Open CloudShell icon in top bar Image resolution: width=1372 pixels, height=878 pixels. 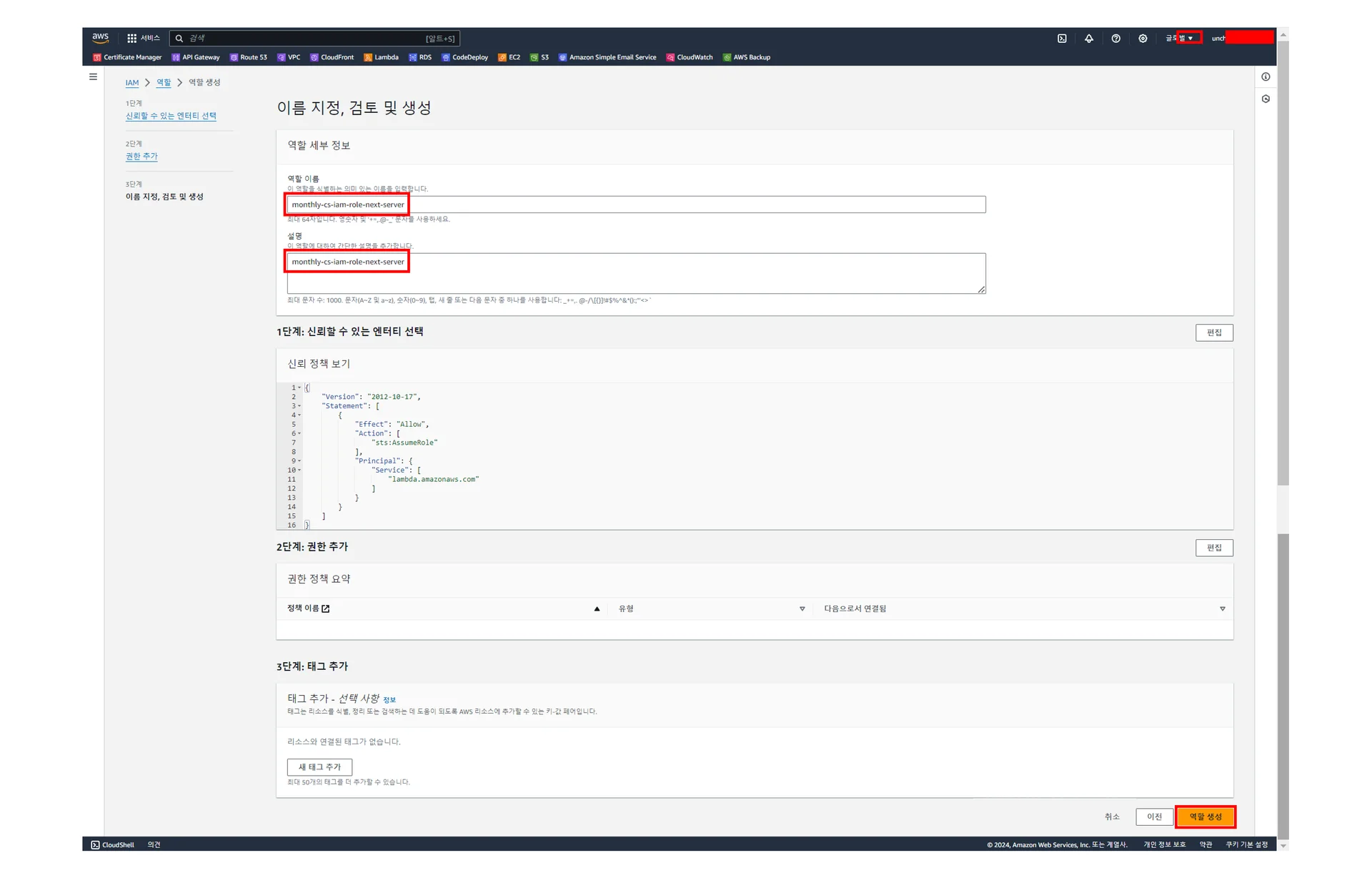coord(1062,39)
